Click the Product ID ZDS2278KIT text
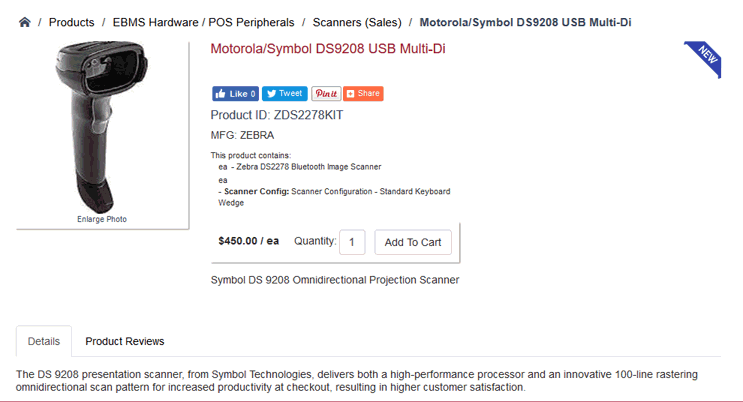743x402 pixels. pyautogui.click(x=277, y=115)
